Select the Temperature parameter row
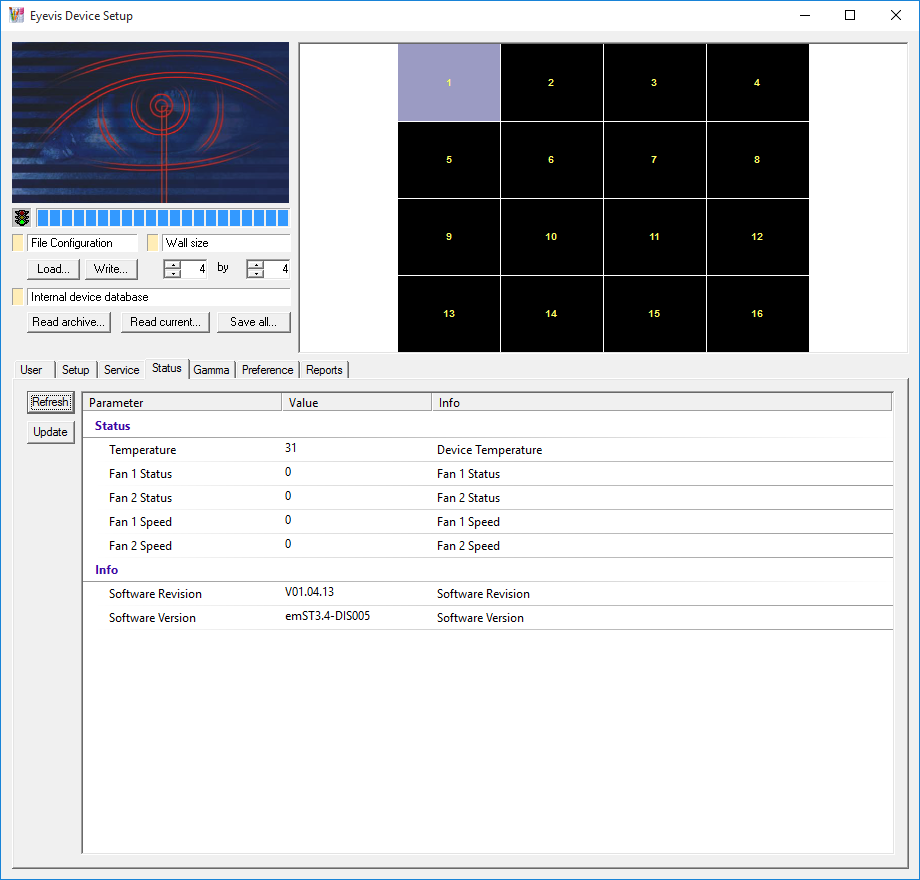920x880 pixels. point(488,450)
